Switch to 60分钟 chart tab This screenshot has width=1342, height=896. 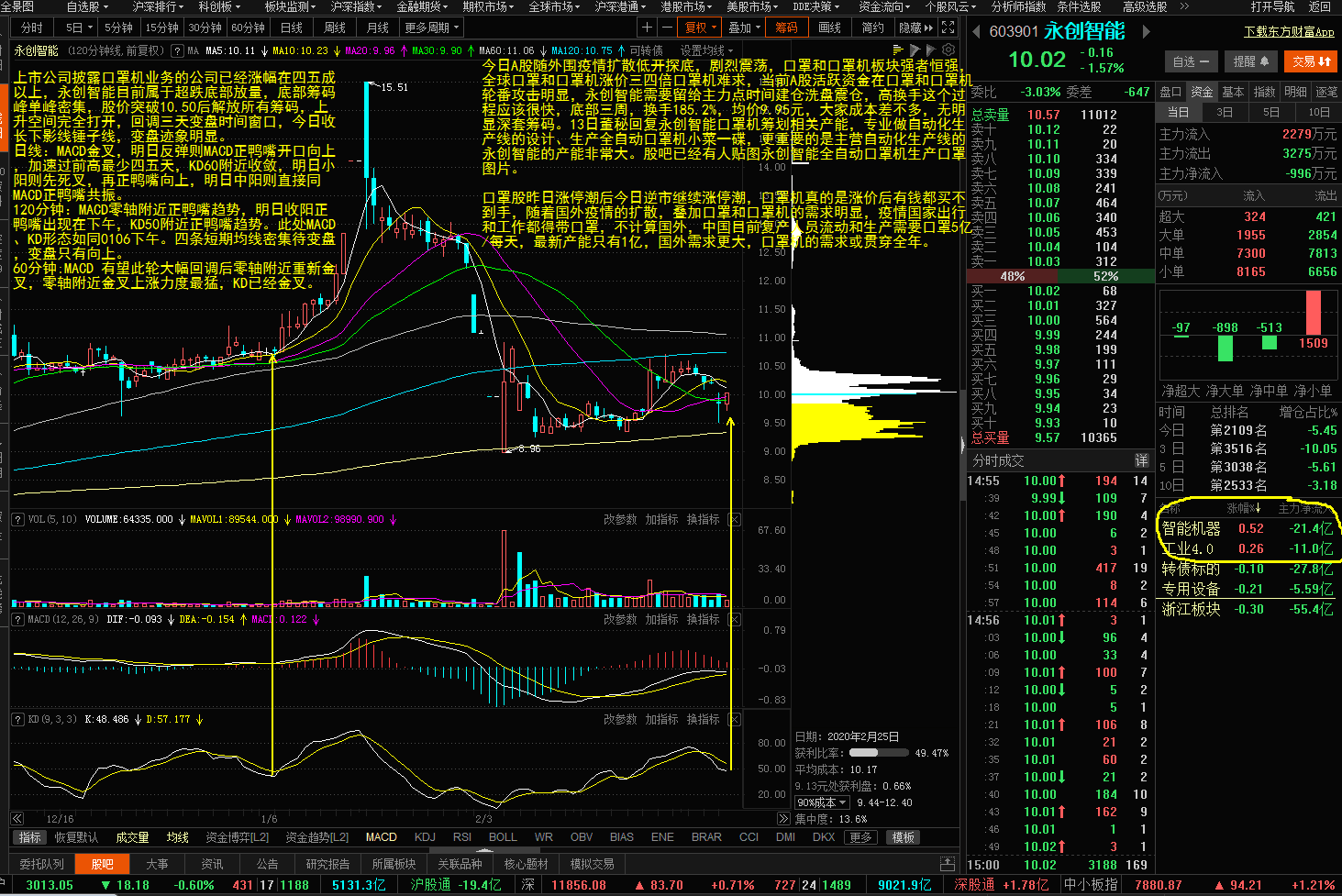pyautogui.click(x=248, y=28)
